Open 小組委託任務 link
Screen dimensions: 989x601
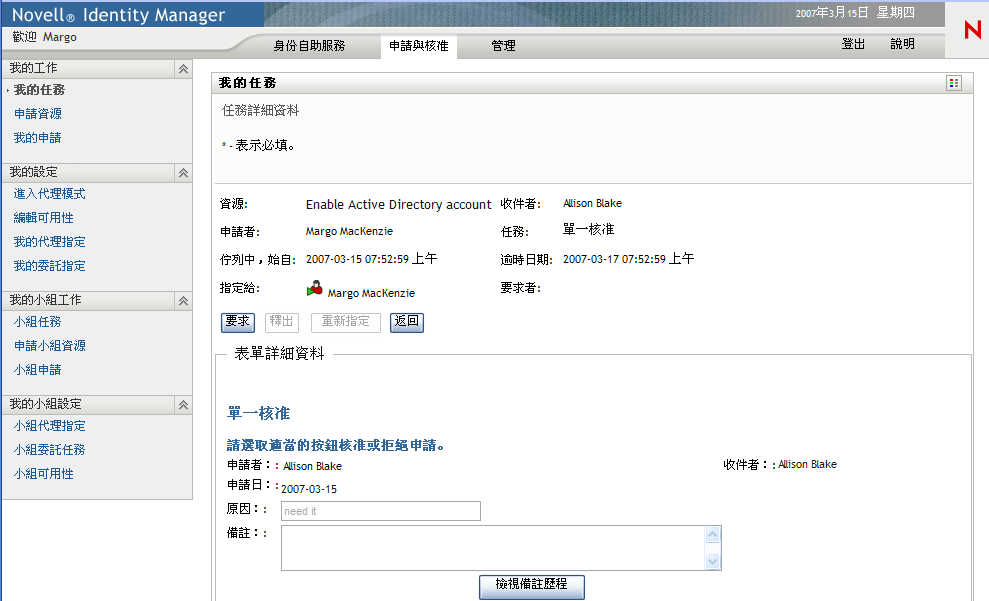point(50,450)
